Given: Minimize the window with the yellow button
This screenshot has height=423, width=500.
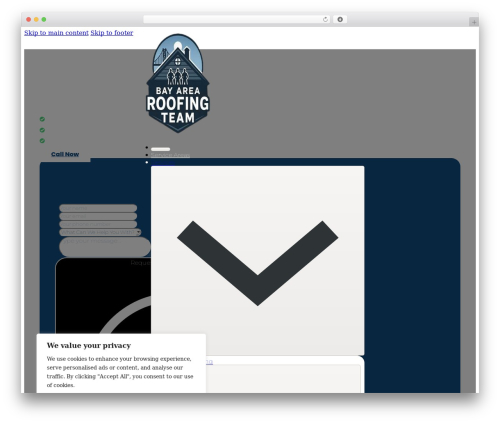Looking at the screenshot, I should point(36,20).
